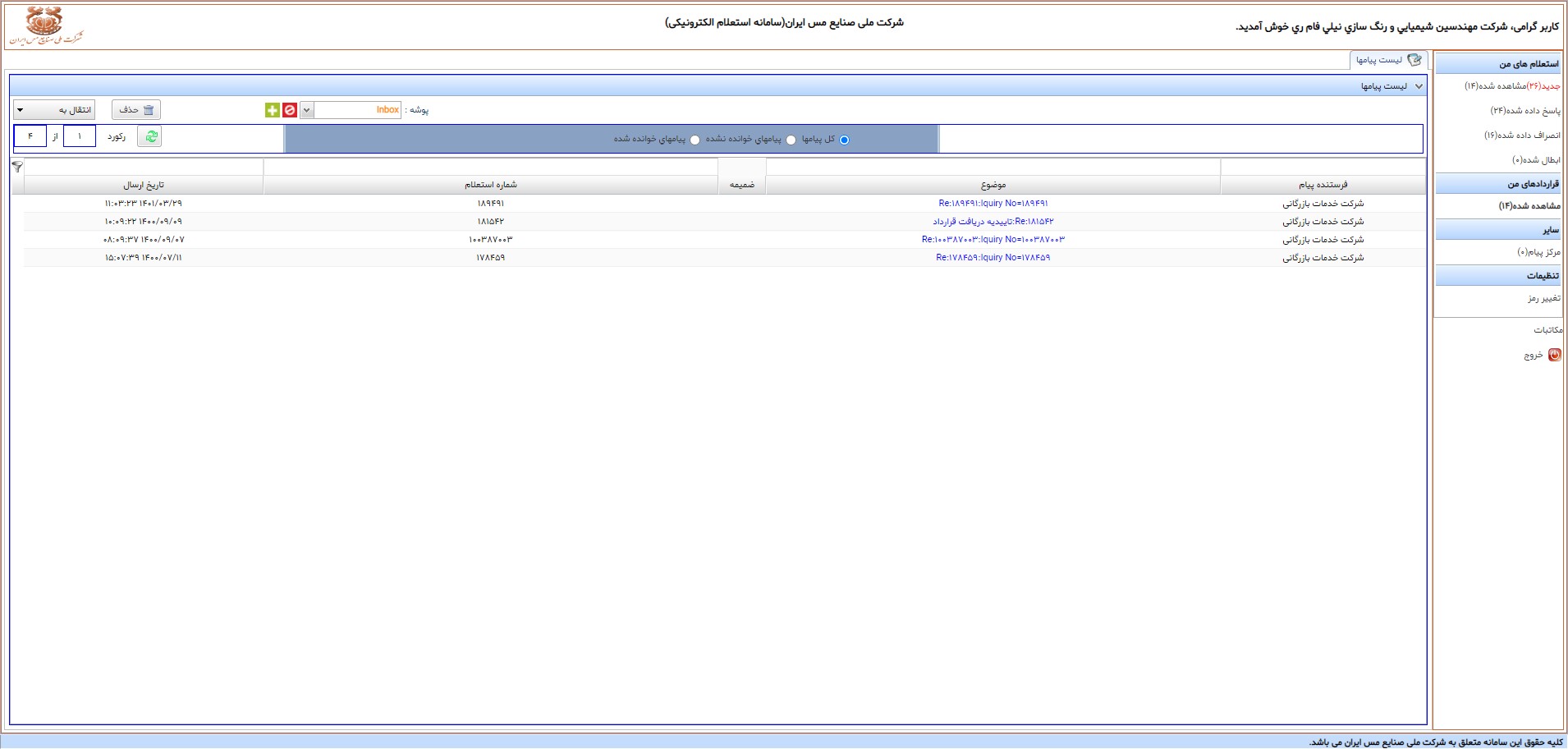Open the message Re:۱۸۱۵۴۲ تاییدیه دریافت قرارداد
Image resolution: width=1568 pixels, height=749 pixels.
[993, 221]
